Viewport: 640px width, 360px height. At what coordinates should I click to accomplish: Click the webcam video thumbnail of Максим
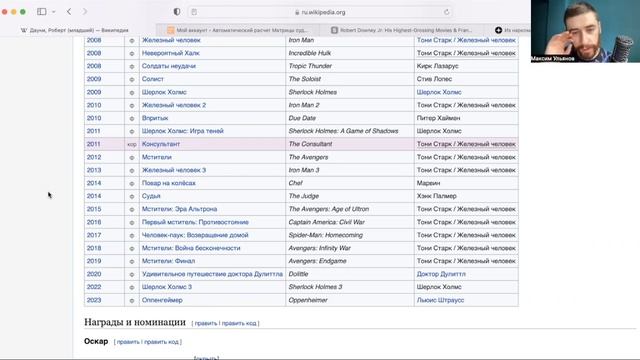585,31
